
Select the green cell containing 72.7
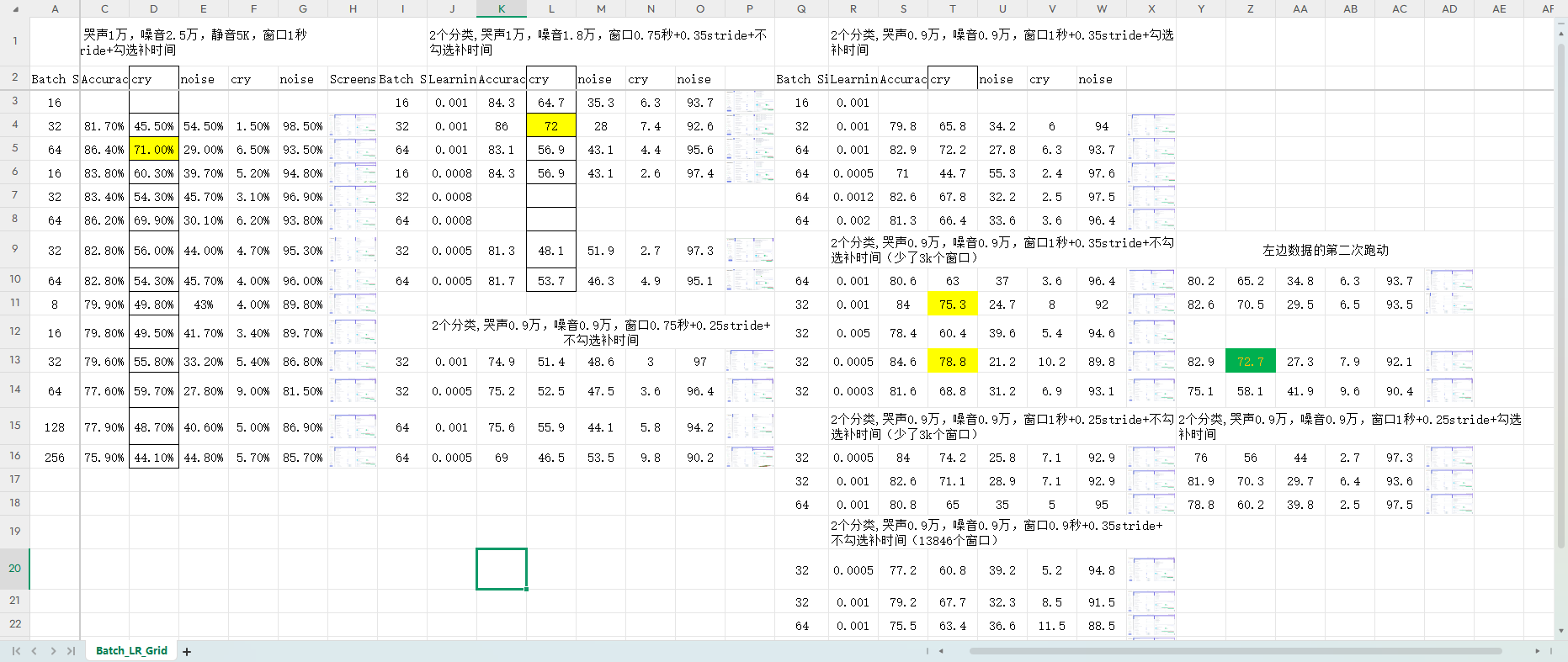point(1250,362)
